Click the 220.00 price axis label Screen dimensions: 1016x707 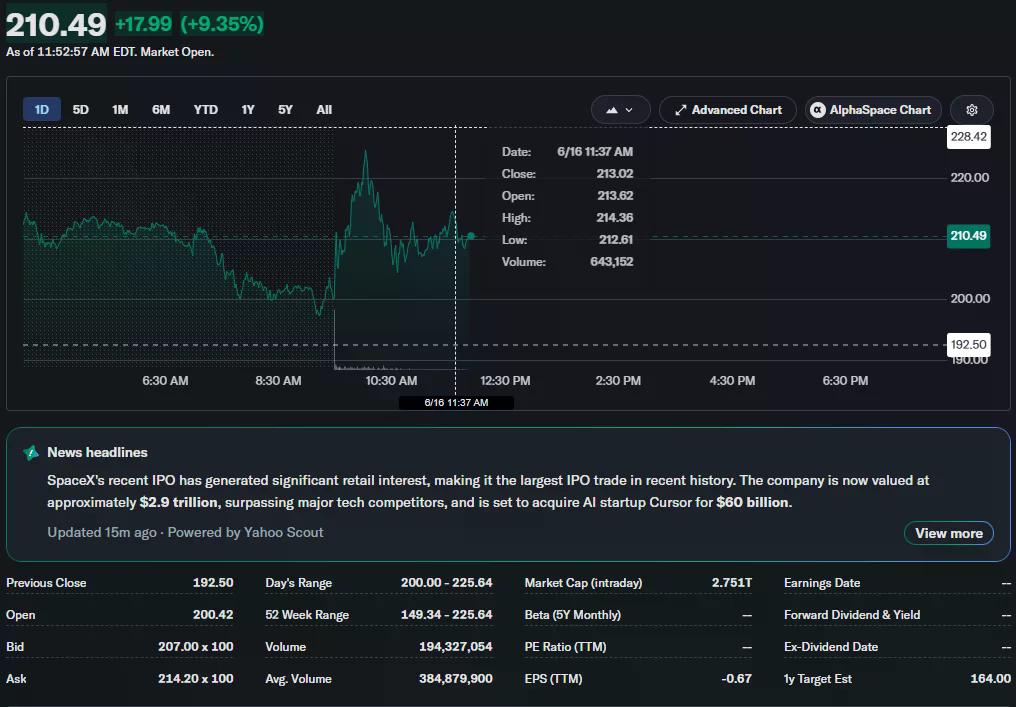pos(970,178)
